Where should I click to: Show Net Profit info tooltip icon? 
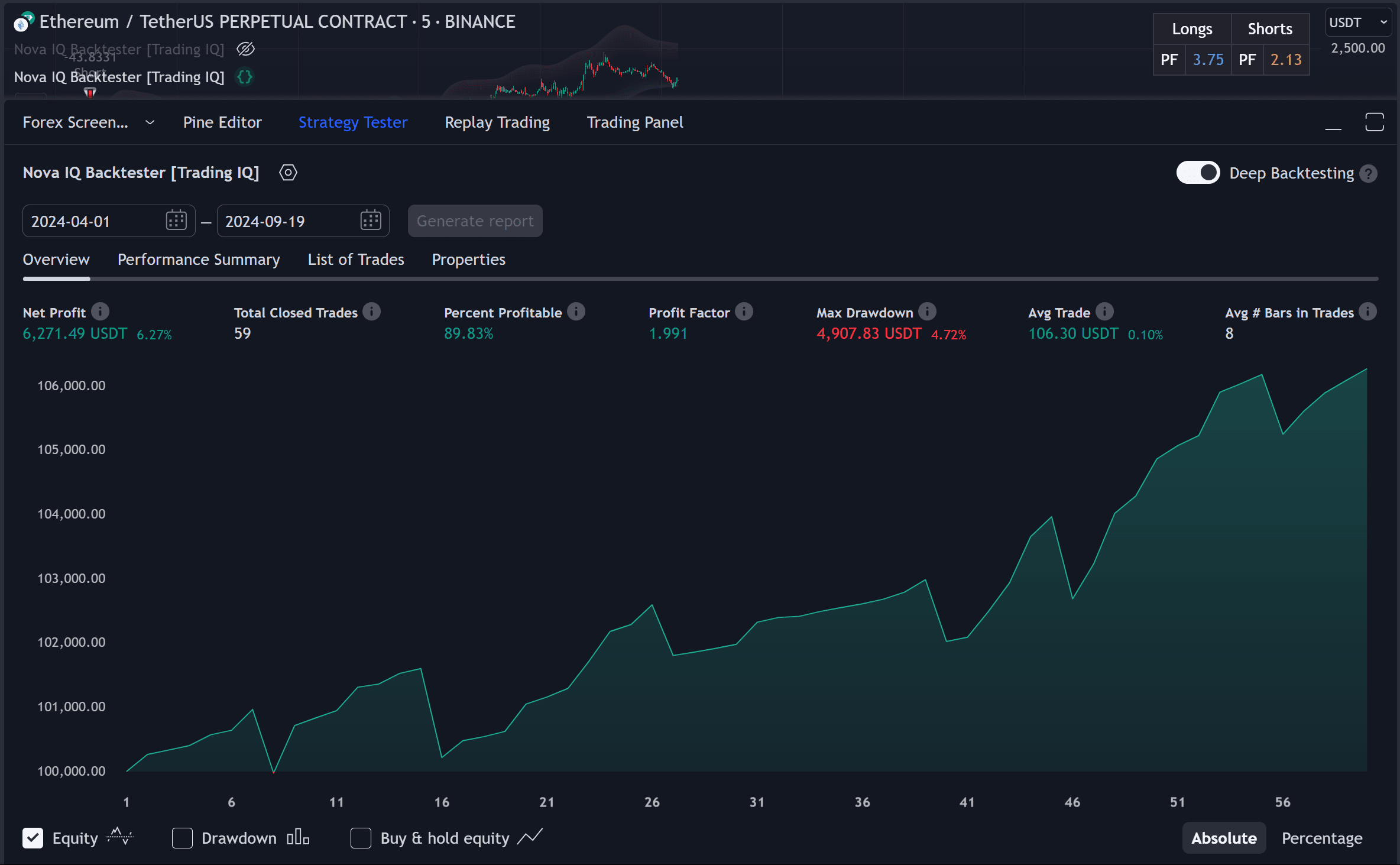(x=101, y=311)
